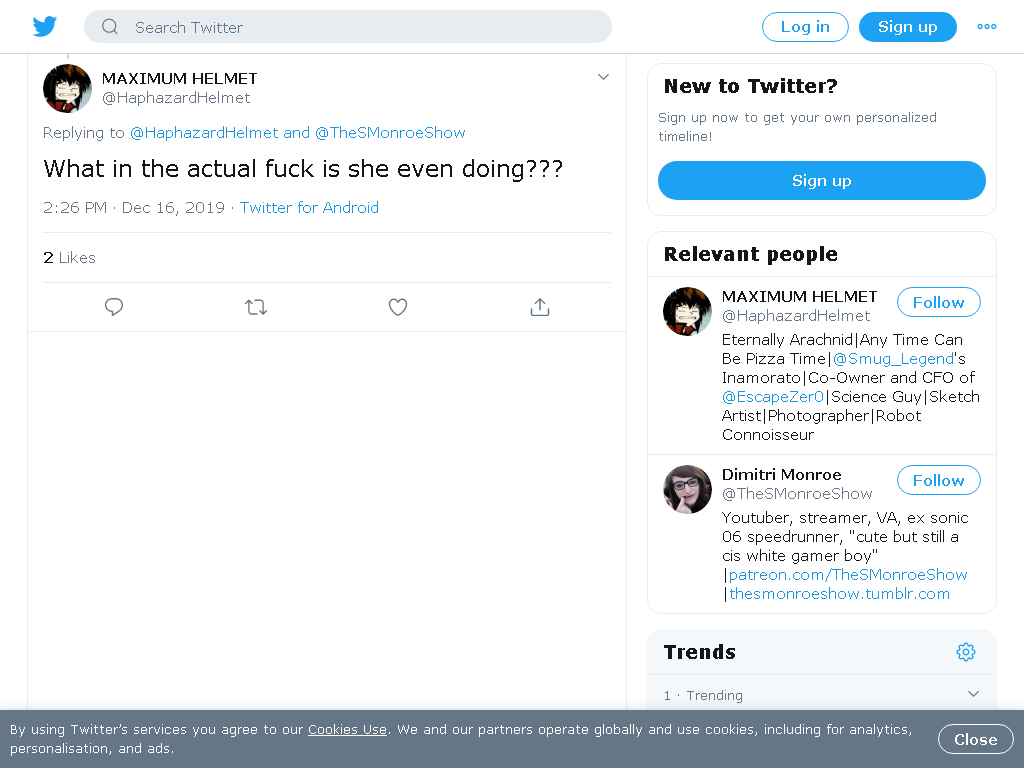1024x768 pixels.
Task: Click the Log in button
Action: pos(805,27)
